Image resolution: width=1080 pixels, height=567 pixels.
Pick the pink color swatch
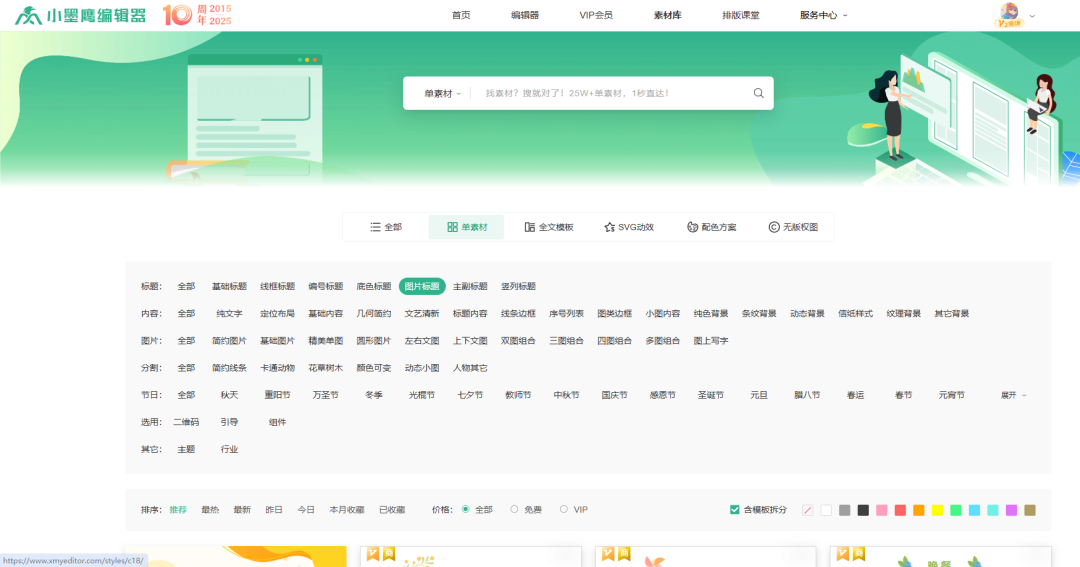pyautogui.click(x=882, y=511)
